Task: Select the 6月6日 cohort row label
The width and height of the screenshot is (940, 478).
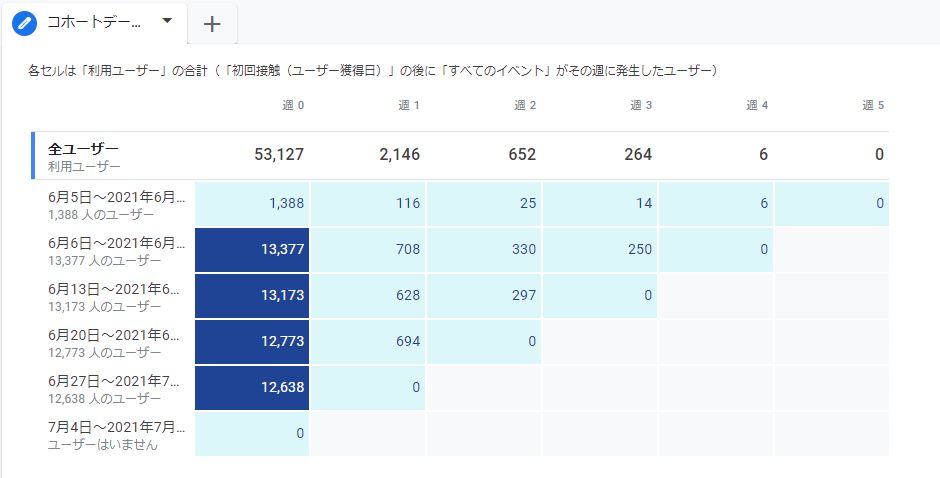Action: point(116,251)
